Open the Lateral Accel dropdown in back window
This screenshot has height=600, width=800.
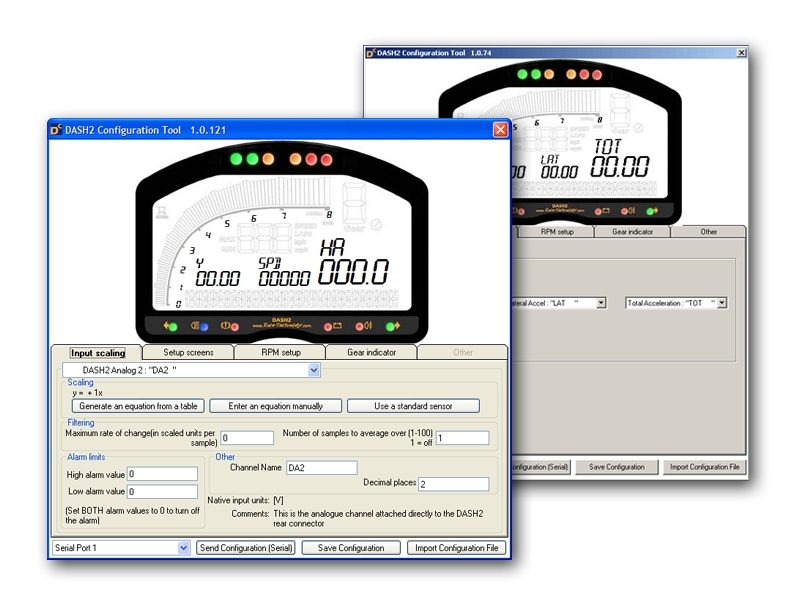click(601, 303)
